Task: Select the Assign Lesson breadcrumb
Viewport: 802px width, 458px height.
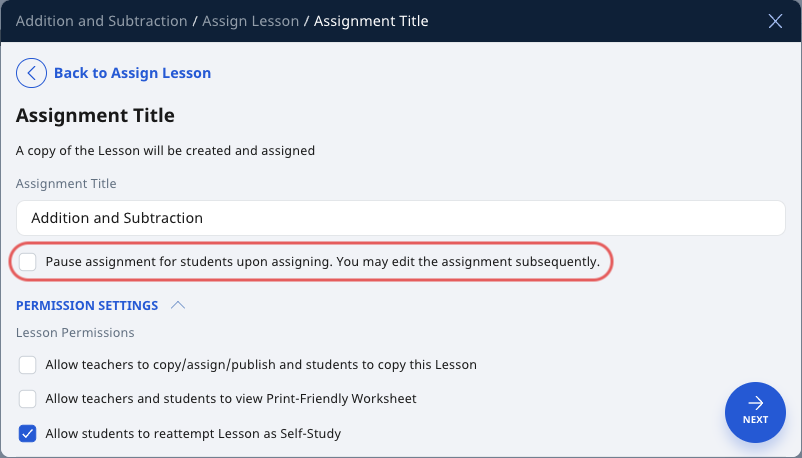Action: (x=250, y=21)
